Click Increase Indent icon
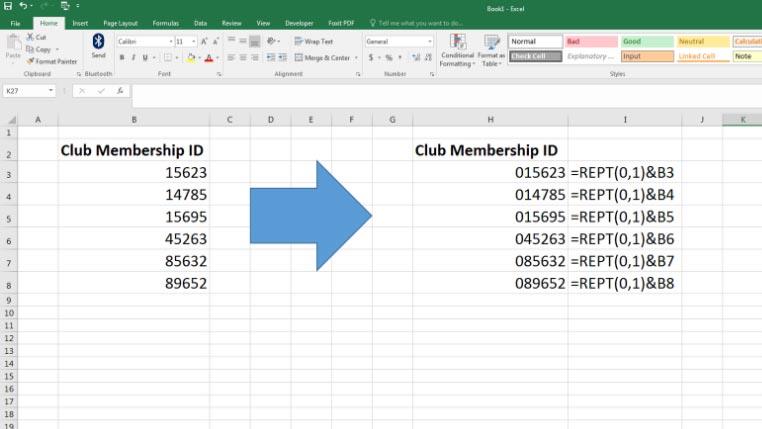This screenshot has height=429, width=762. pos(282,58)
